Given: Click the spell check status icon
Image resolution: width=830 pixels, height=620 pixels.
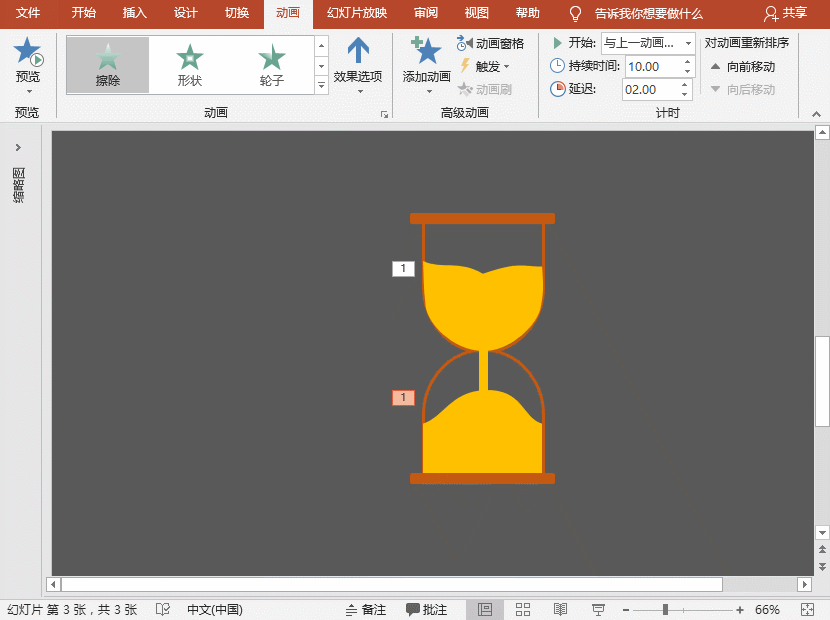Looking at the screenshot, I should pyautogui.click(x=163, y=609).
